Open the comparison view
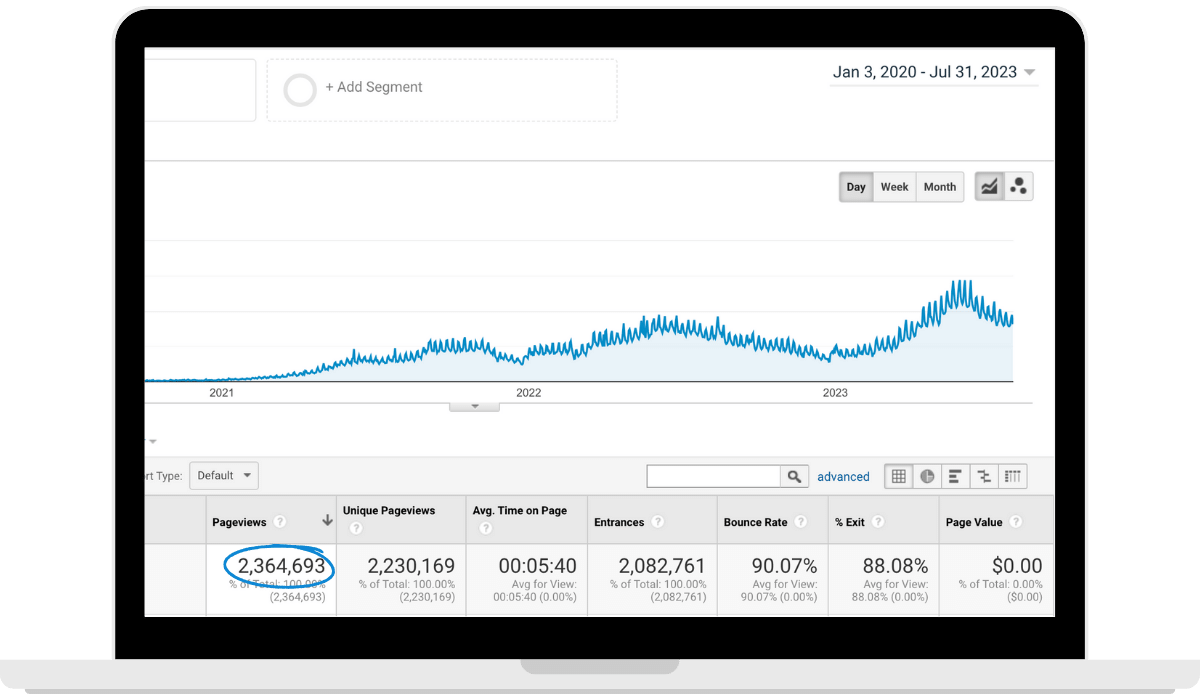 [983, 477]
